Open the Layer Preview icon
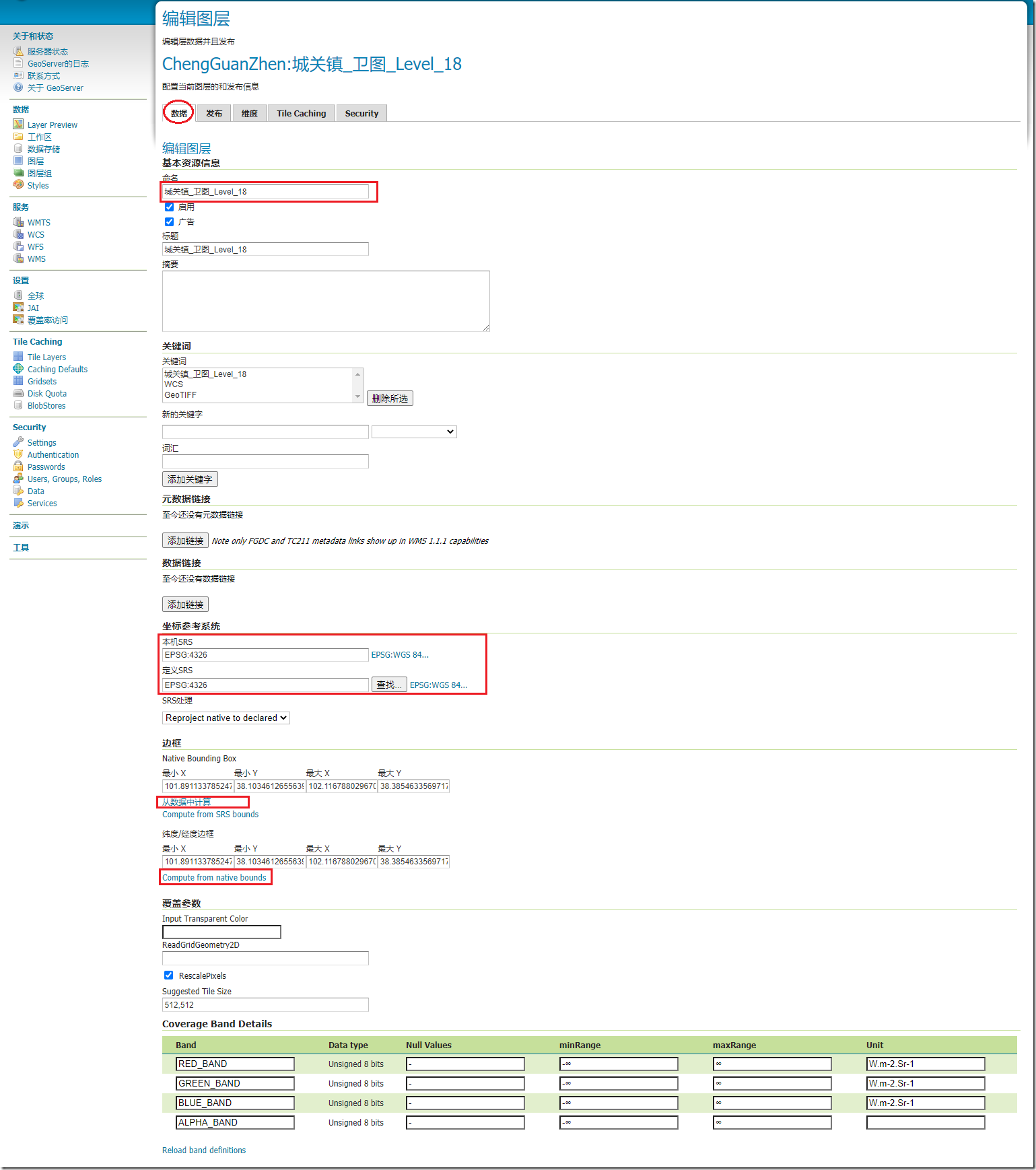 (18, 125)
